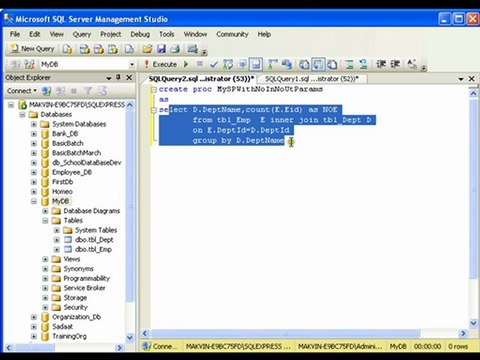Specify values for template parameters

[x=412, y=64]
